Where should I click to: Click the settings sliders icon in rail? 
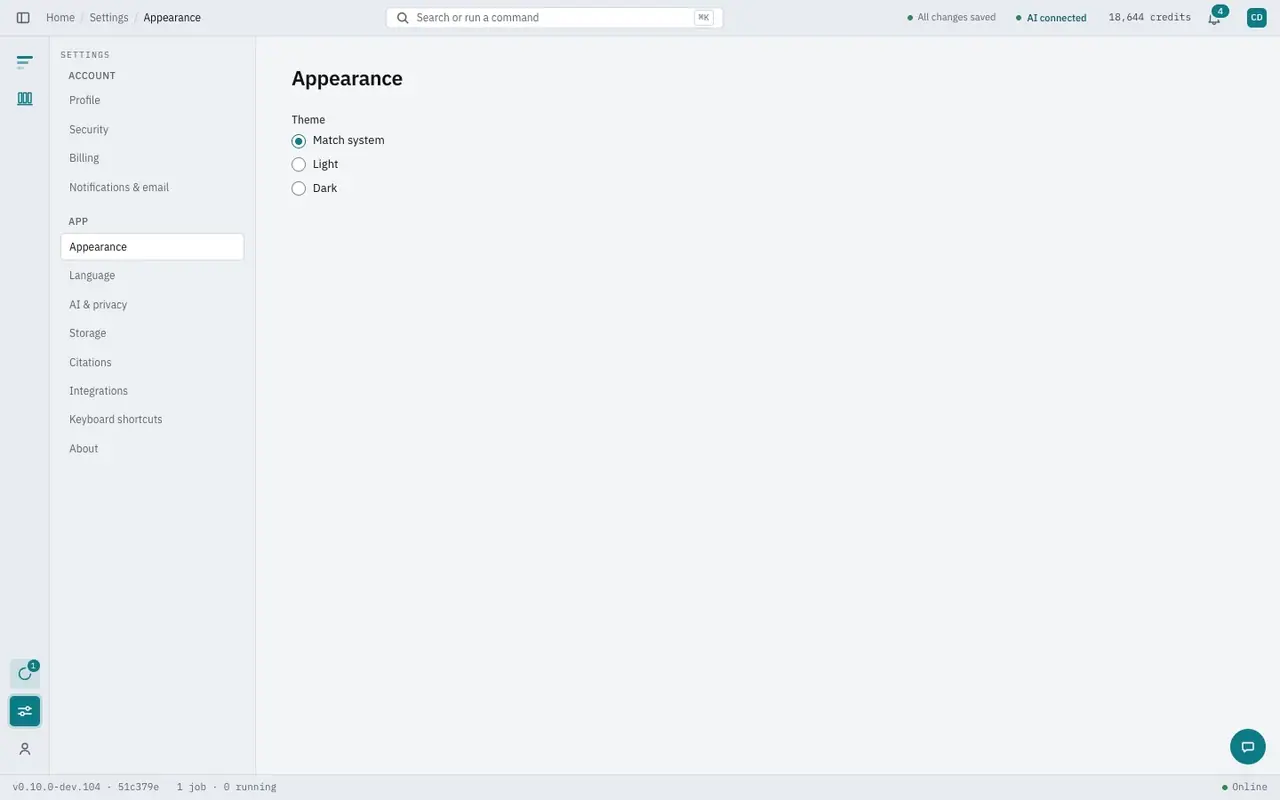click(x=25, y=711)
